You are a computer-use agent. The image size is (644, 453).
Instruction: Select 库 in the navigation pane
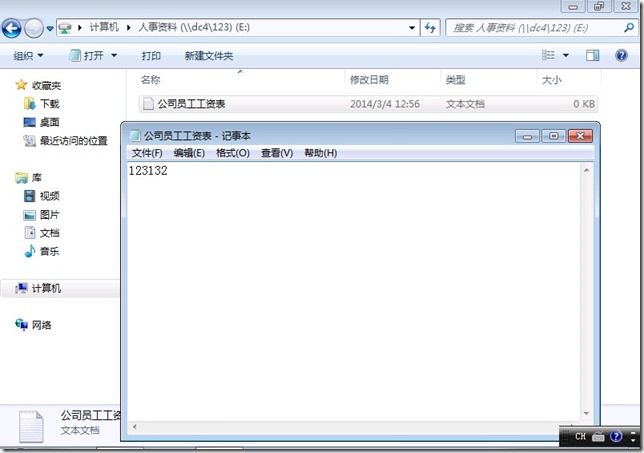37,177
